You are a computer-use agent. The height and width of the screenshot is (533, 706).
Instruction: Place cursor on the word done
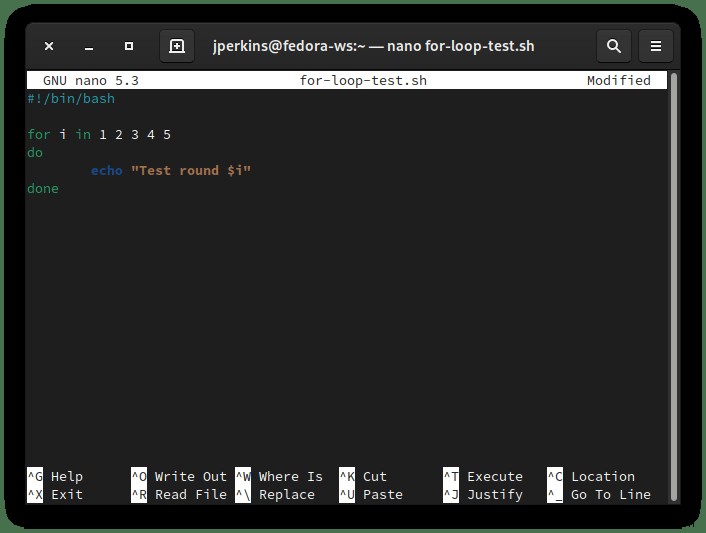[43, 189]
